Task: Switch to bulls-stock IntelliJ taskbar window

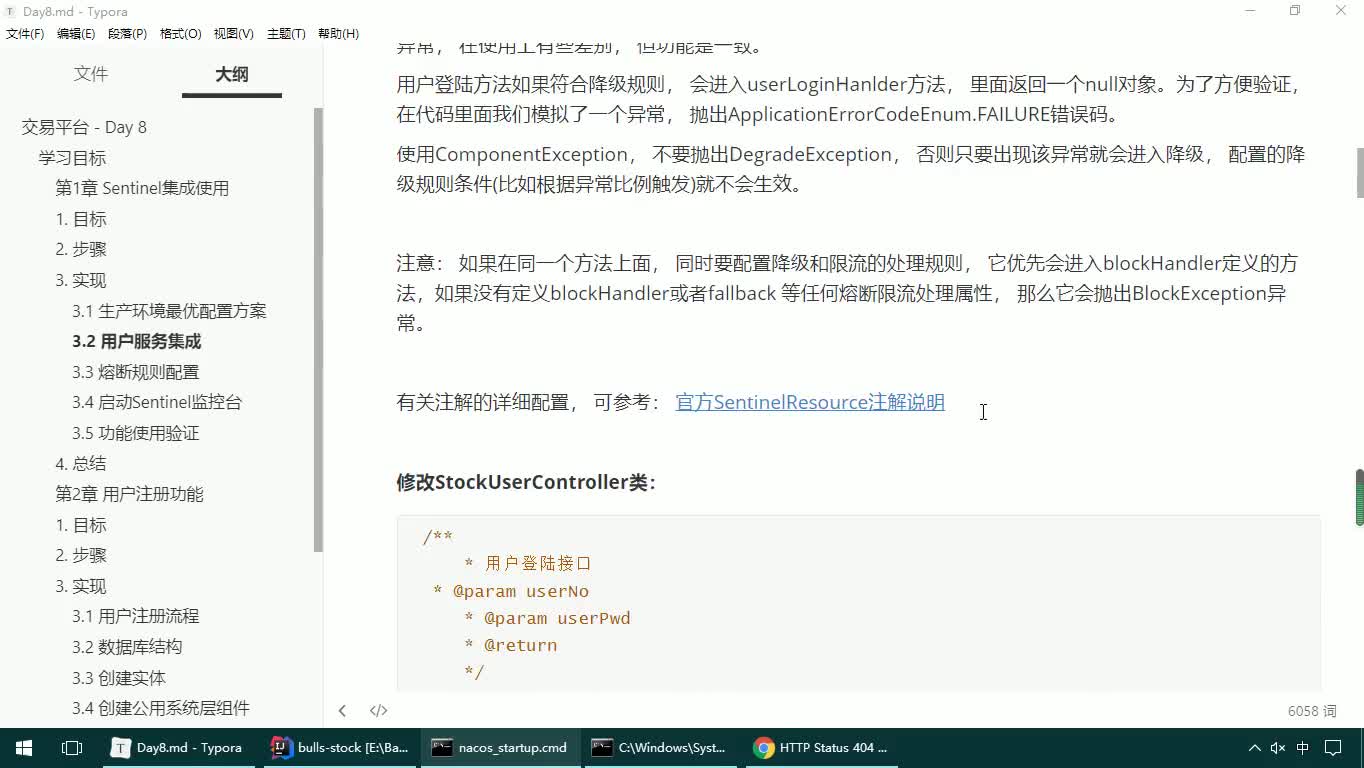Action: pyautogui.click(x=340, y=748)
